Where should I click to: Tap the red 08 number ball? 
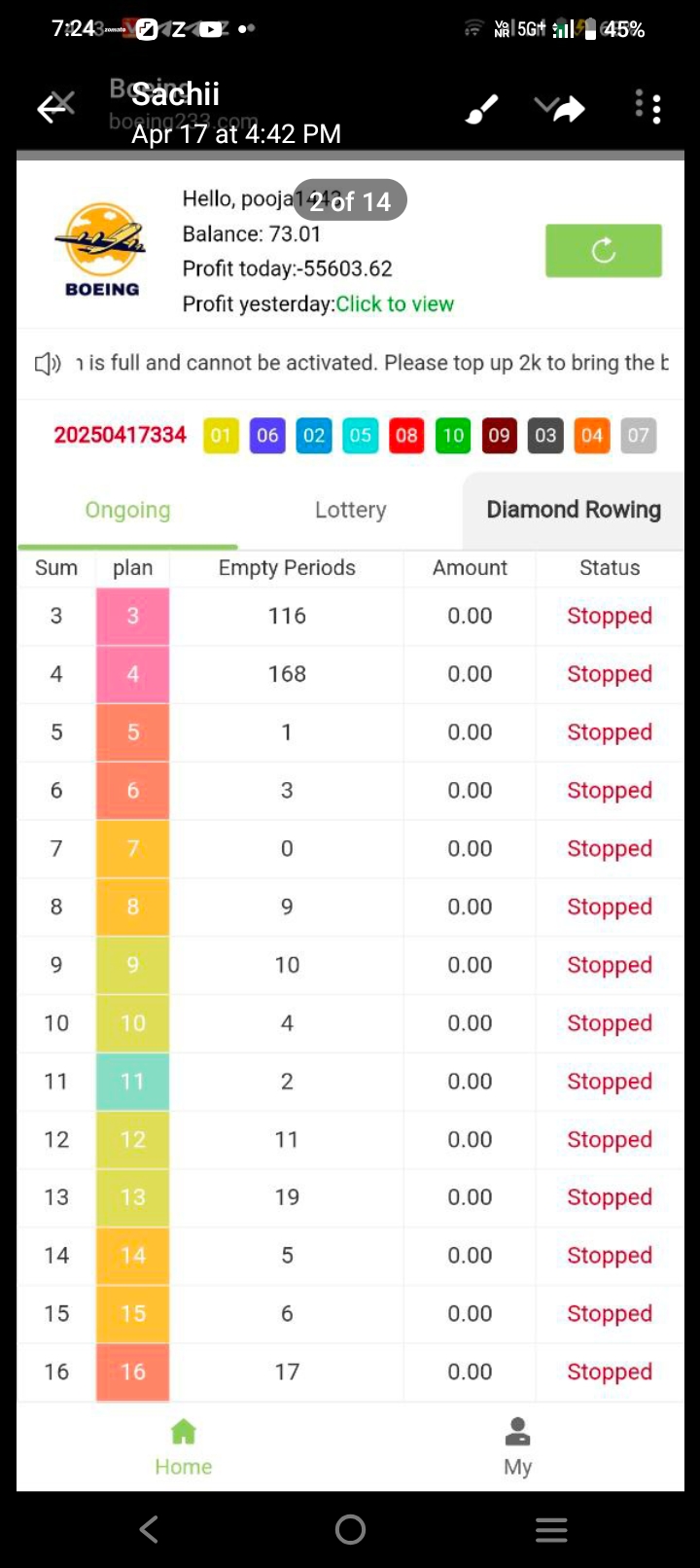pos(406,436)
